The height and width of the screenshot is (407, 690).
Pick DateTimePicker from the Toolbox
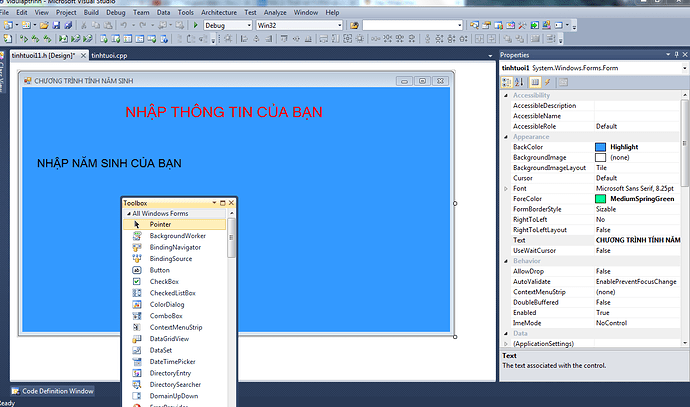pos(172,361)
